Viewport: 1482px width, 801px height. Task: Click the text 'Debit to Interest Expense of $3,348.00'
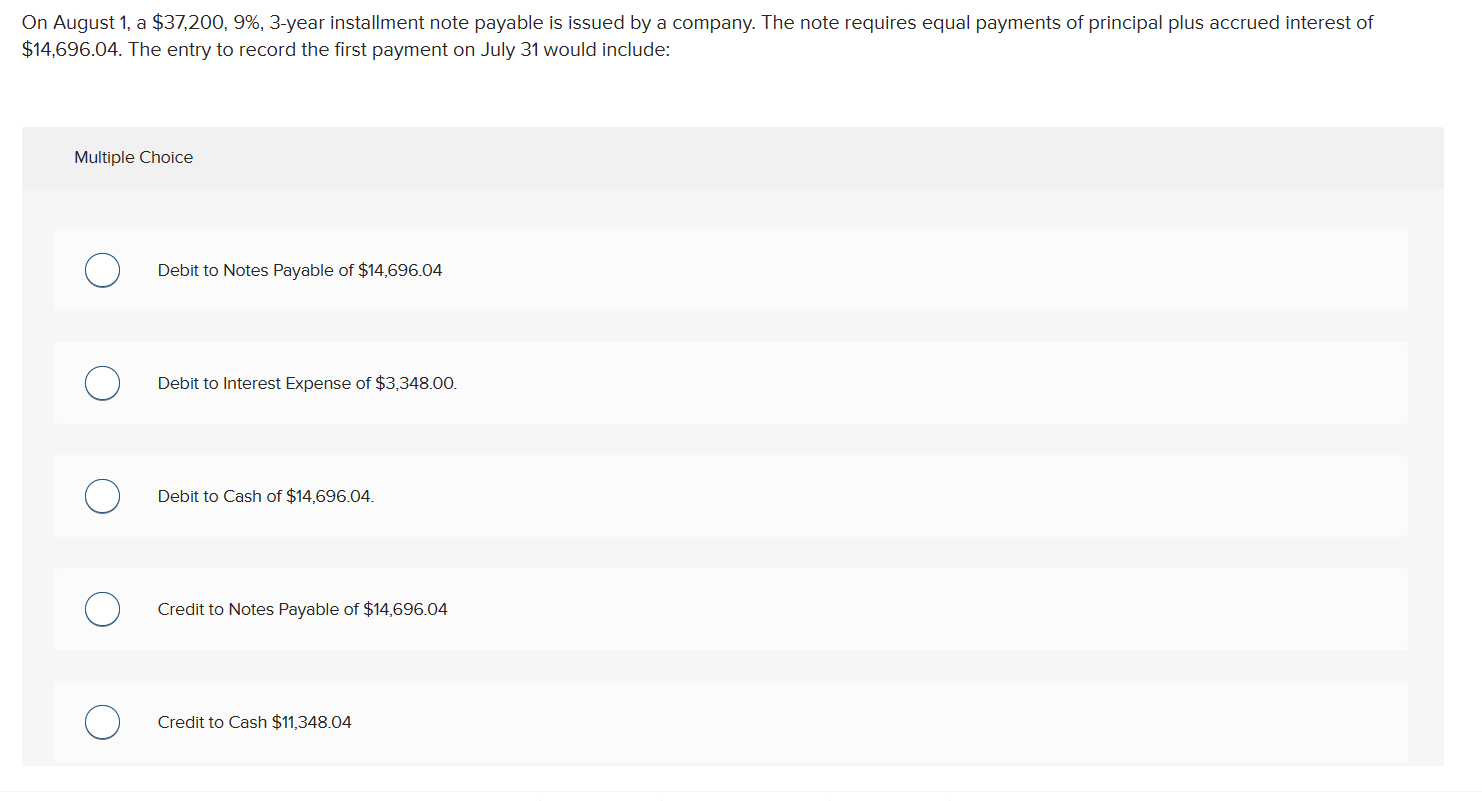click(307, 383)
